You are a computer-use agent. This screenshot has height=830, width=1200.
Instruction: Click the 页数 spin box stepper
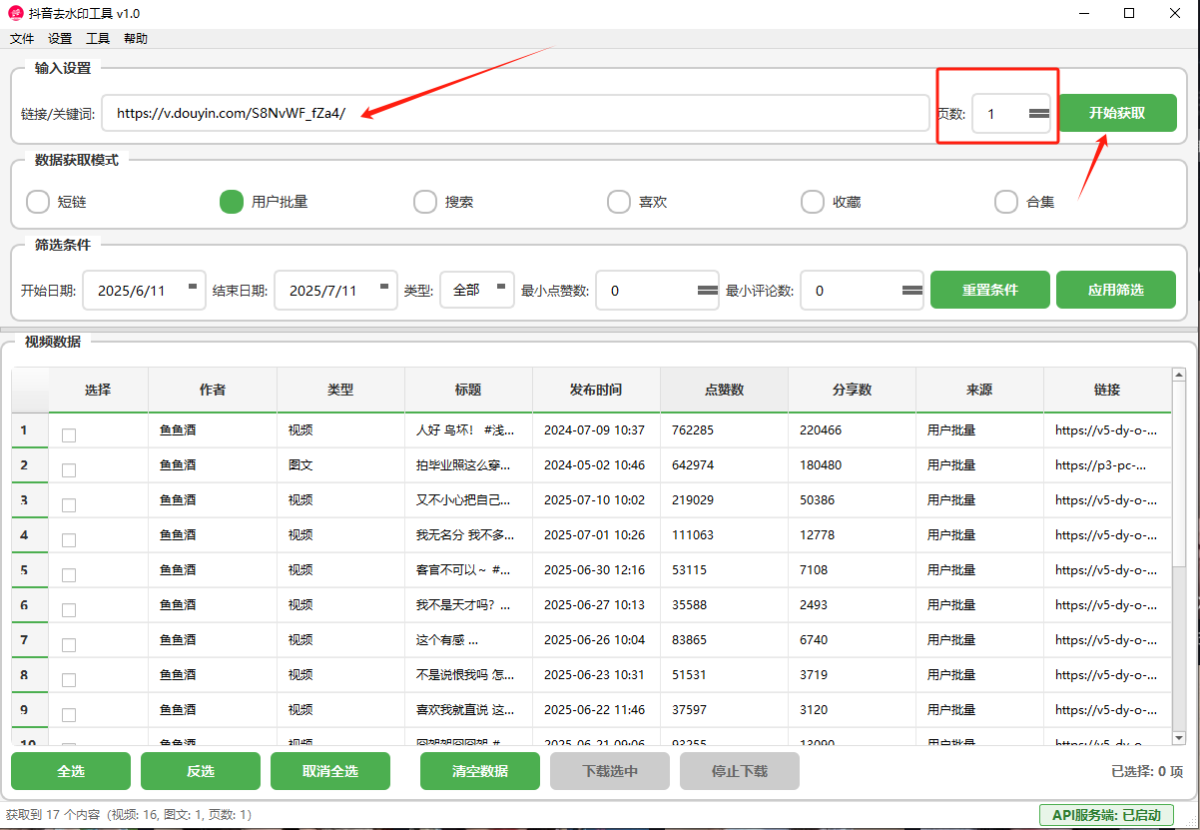1039,114
